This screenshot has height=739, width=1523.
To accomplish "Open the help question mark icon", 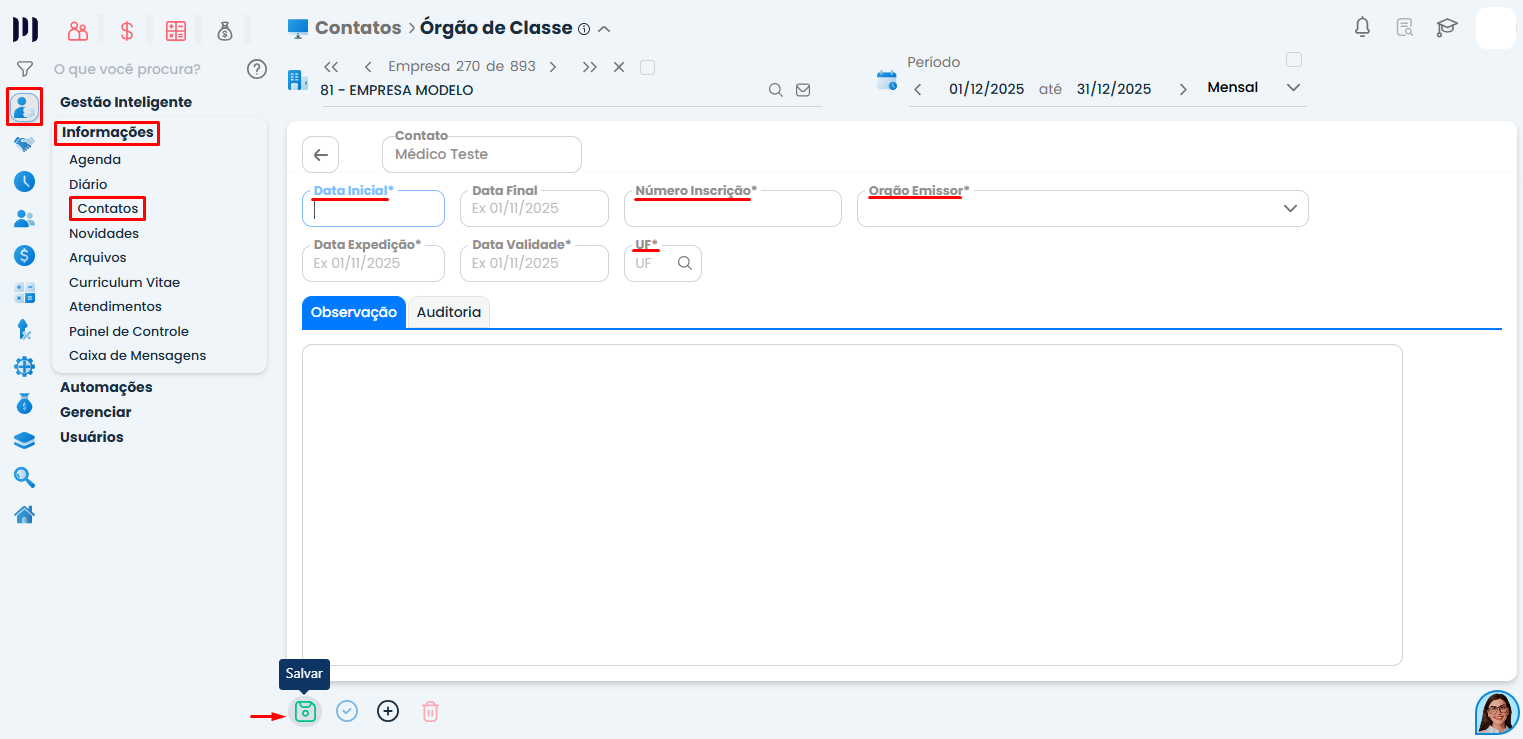I will click(x=257, y=69).
